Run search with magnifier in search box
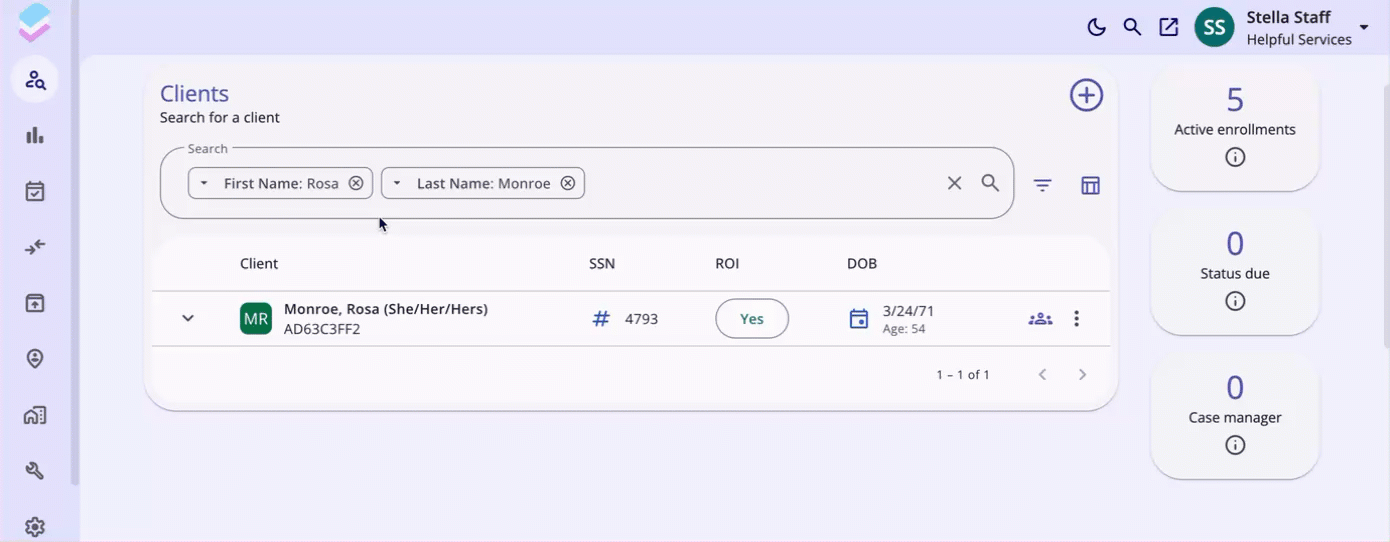The height and width of the screenshot is (542, 1390). point(990,183)
